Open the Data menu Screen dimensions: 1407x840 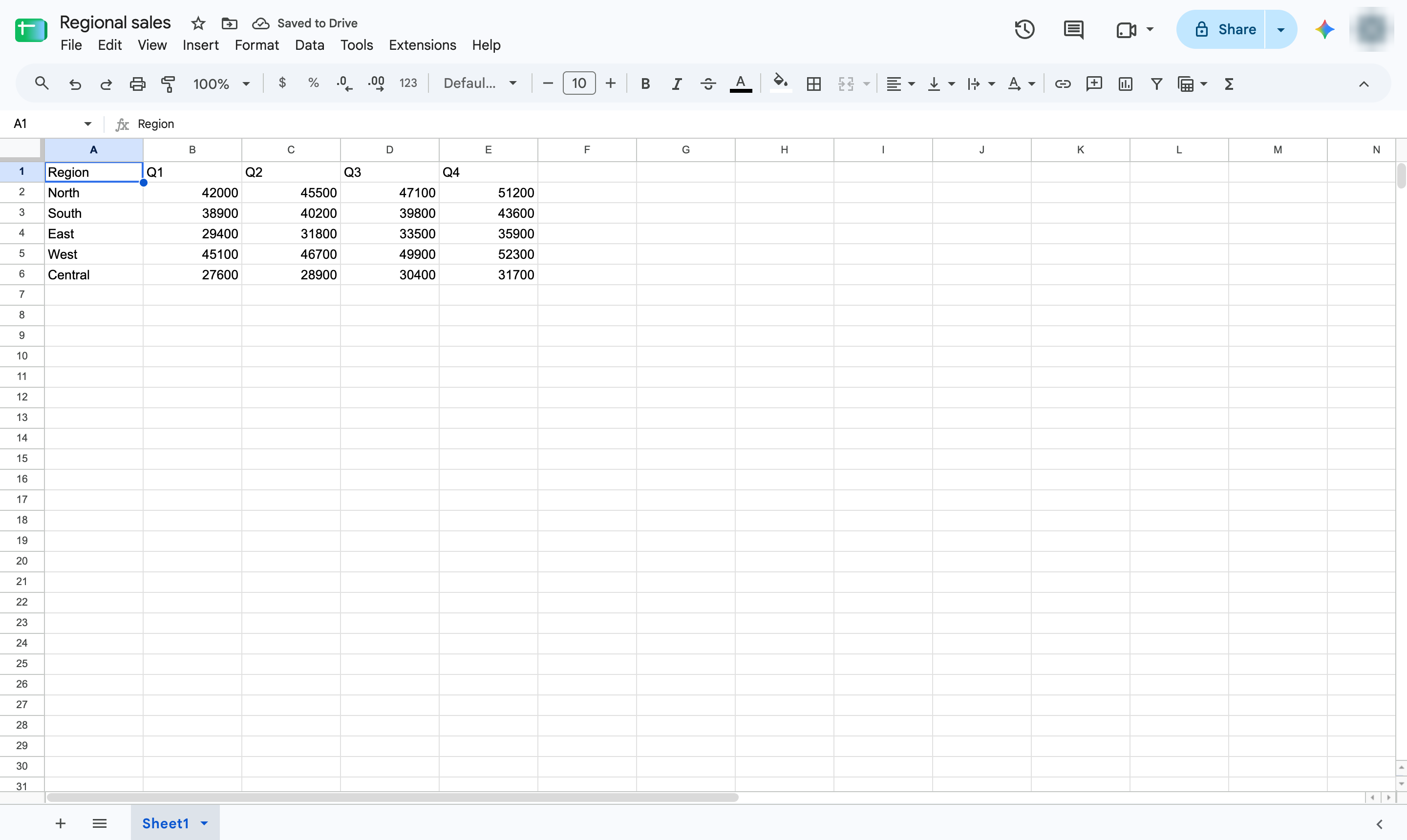click(x=309, y=45)
